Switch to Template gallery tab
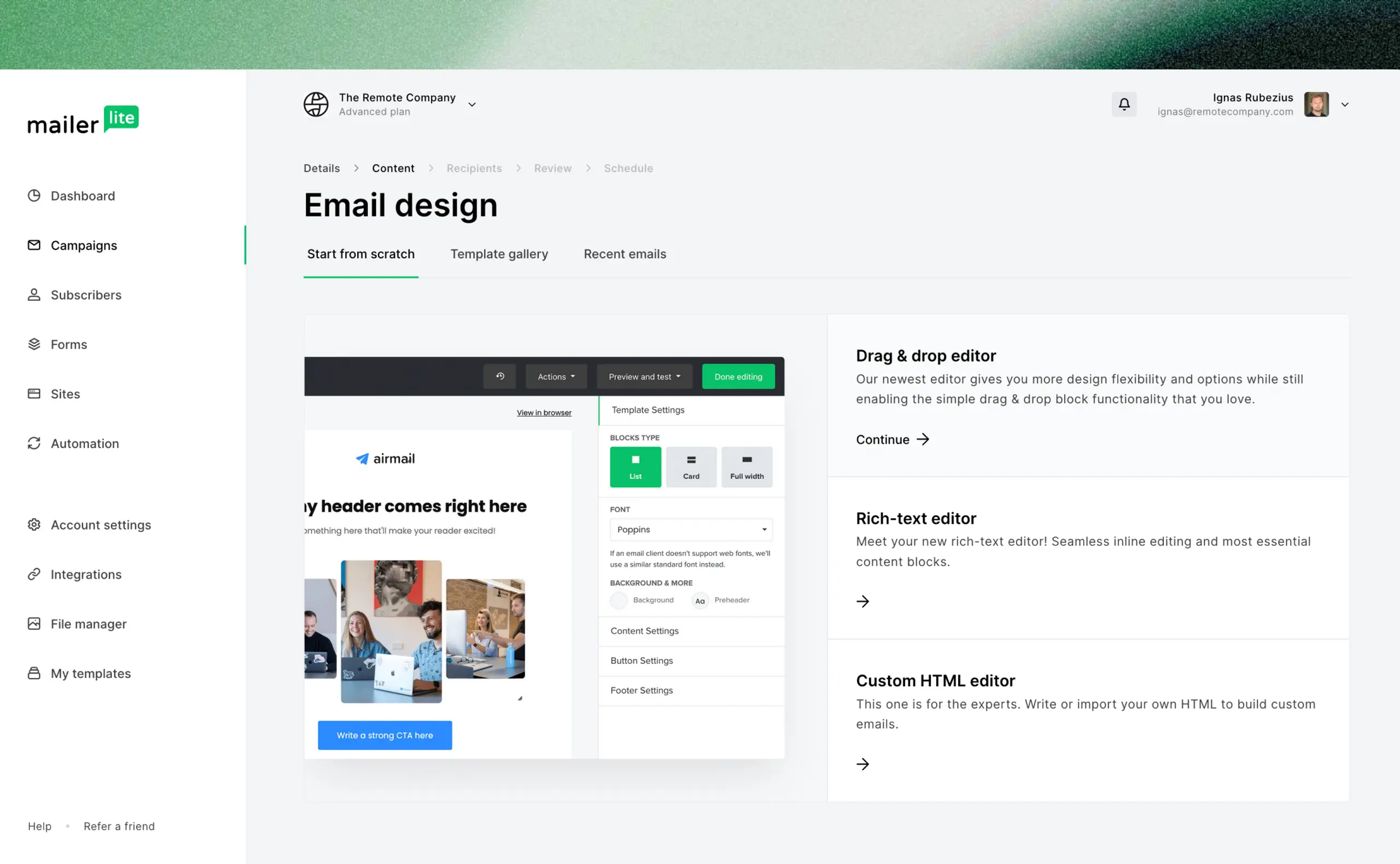1400x864 pixels. tap(499, 254)
